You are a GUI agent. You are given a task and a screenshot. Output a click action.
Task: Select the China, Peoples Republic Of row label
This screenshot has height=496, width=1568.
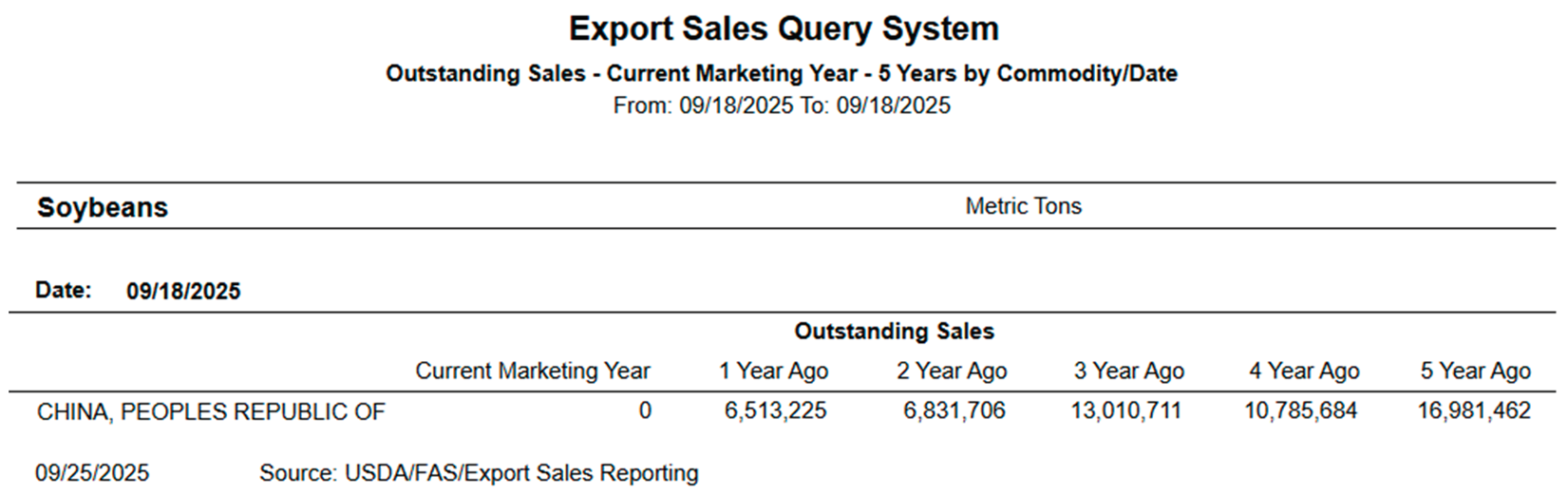point(211,411)
